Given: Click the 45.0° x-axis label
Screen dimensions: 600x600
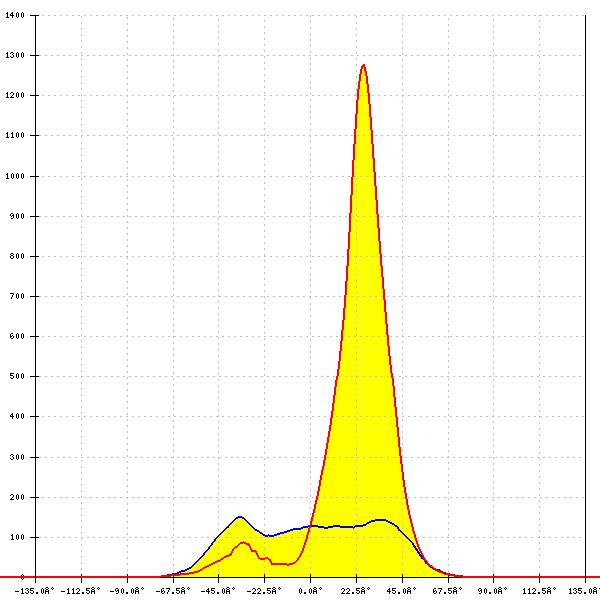Looking at the screenshot, I should point(402,591).
